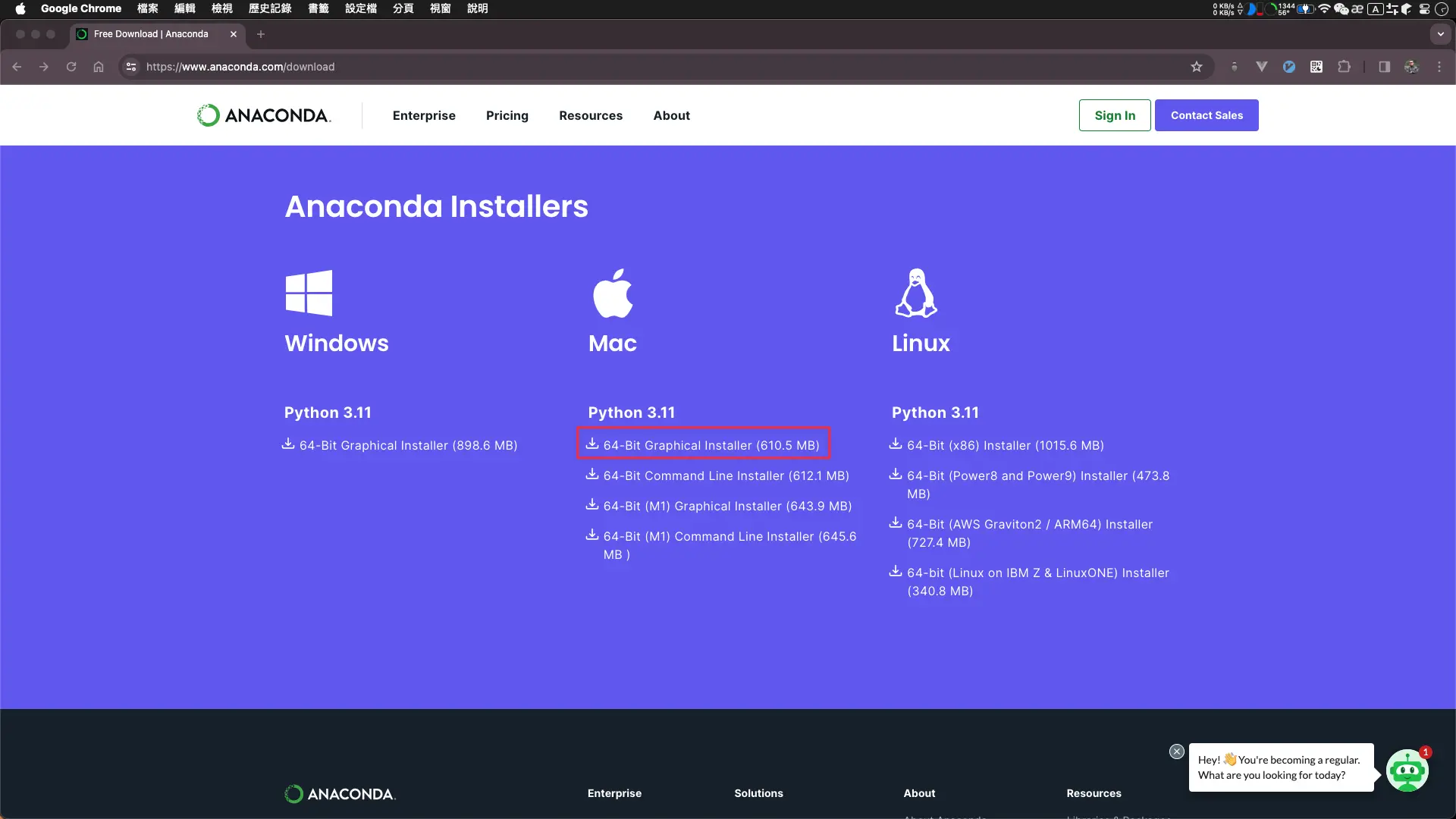This screenshot has width=1456, height=819.
Task: Download Linux Power8 and Power9 Installer
Action: [1030, 485]
